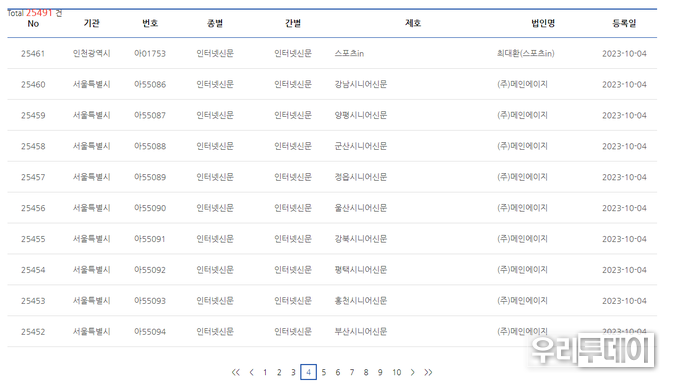Open page 1 of the list
680x388 pixels.
click(x=265, y=372)
